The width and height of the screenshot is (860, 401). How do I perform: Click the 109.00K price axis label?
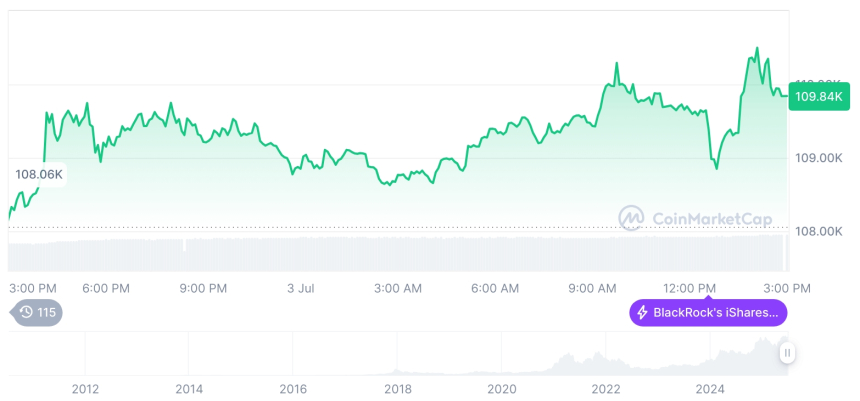[818, 158]
